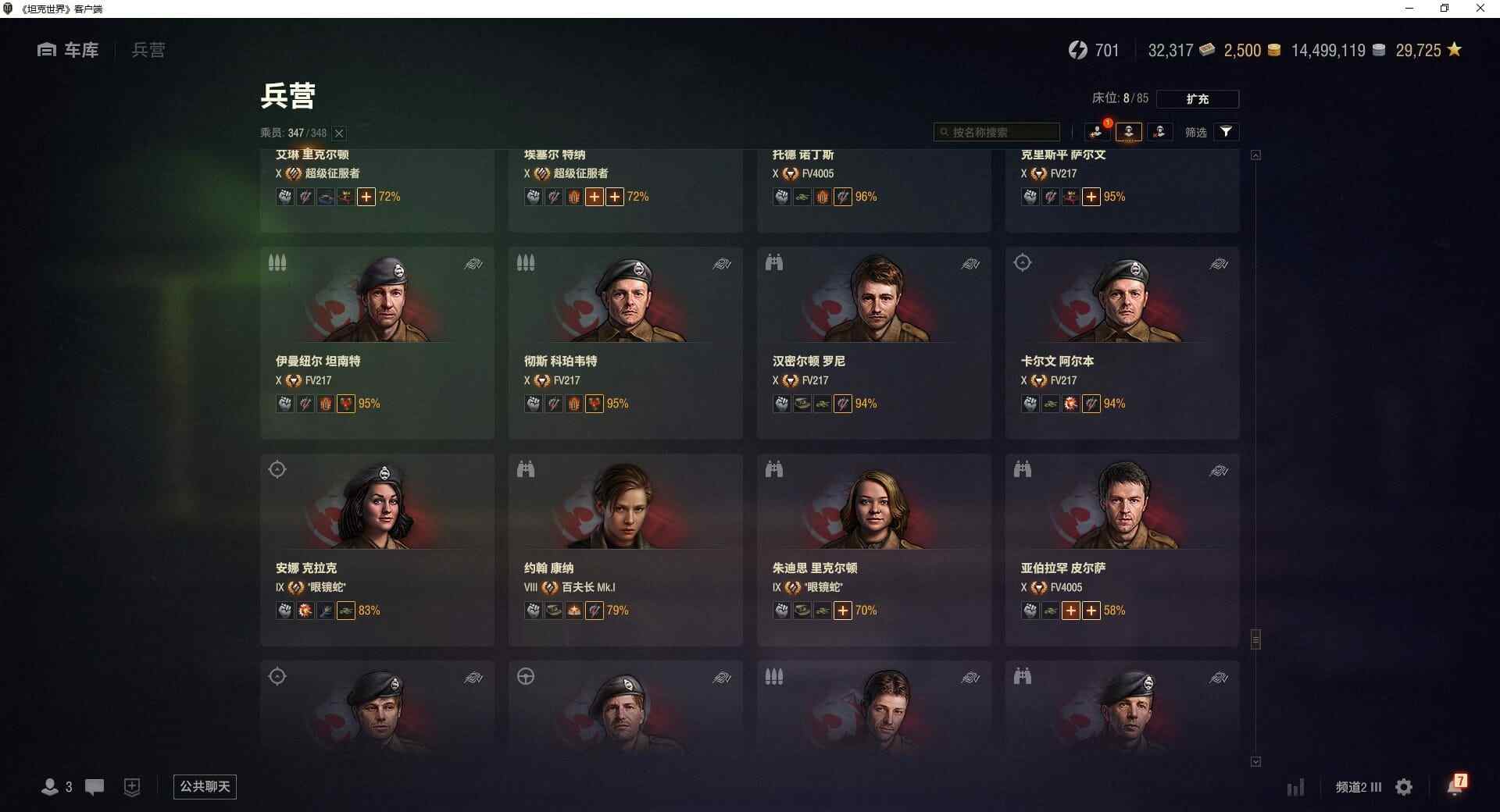Open the notification bell with 7 badge
This screenshot has width=1500, height=812.
pos(1456,785)
